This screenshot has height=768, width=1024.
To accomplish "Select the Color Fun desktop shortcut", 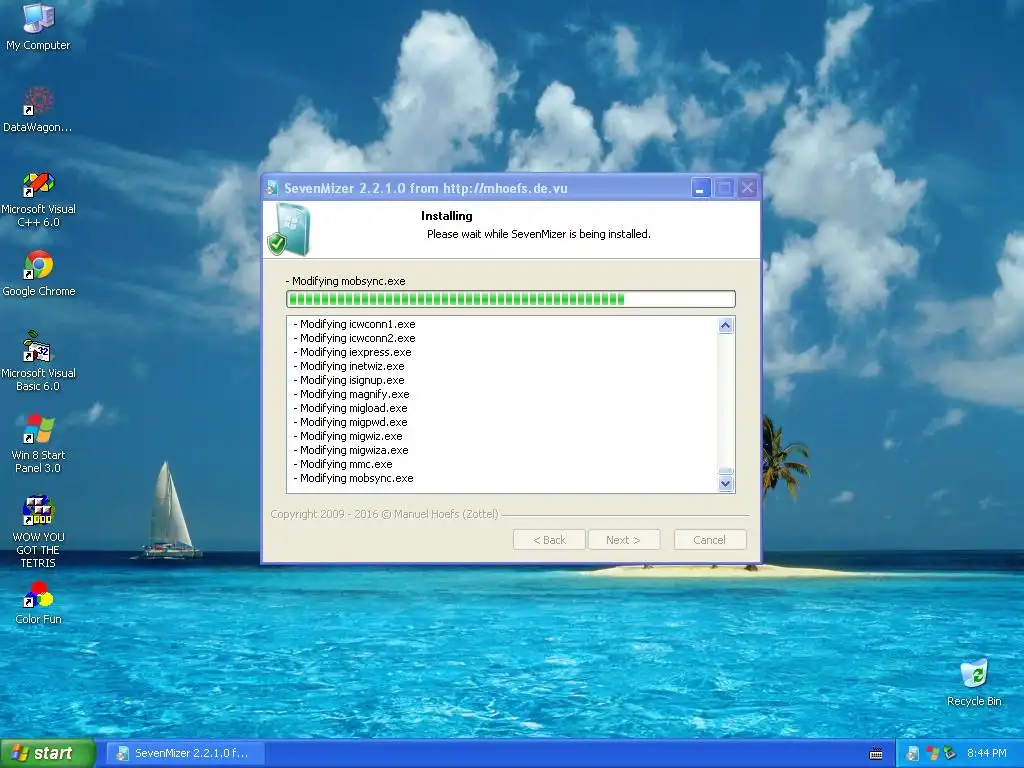I will [38, 602].
